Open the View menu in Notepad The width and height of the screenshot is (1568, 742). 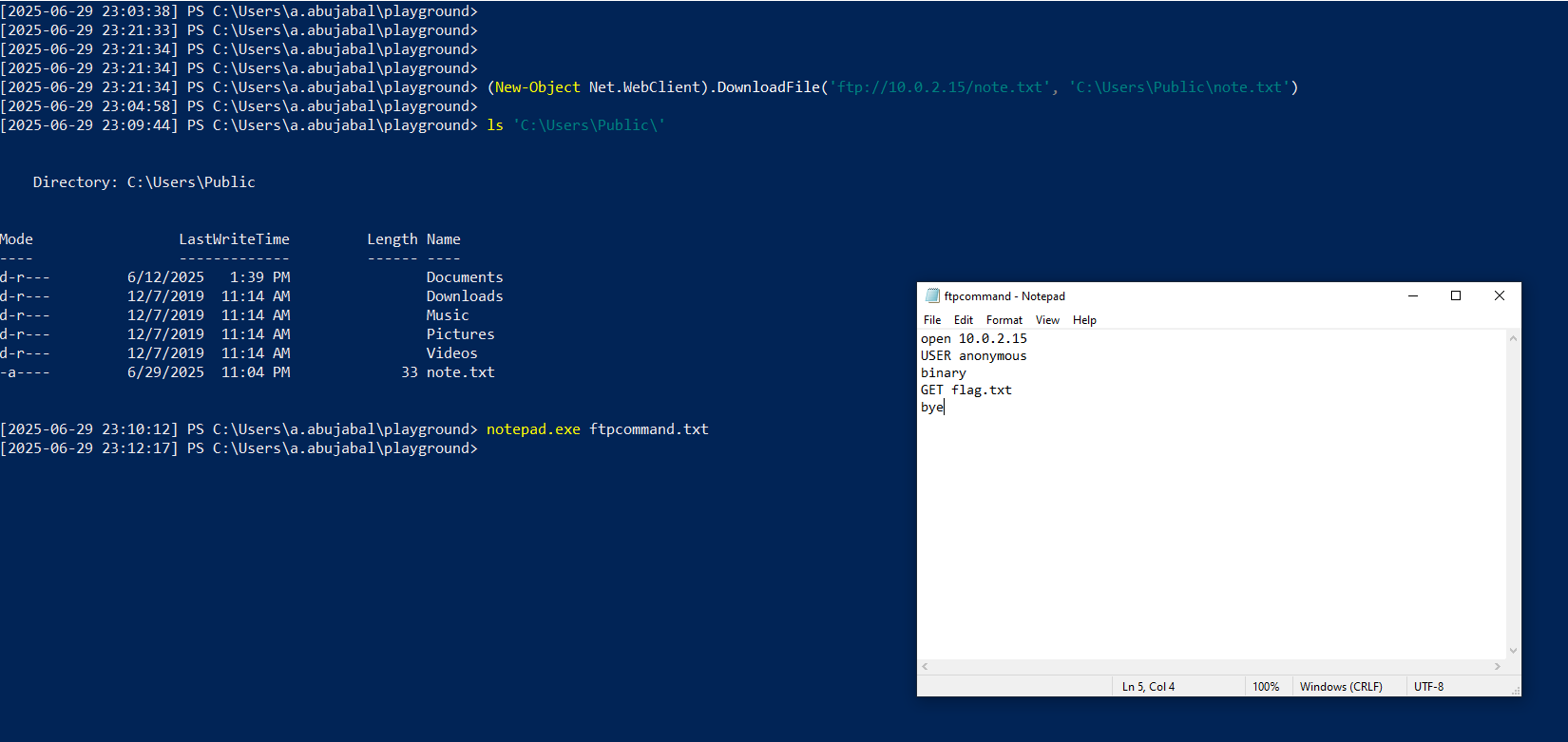click(x=1047, y=320)
